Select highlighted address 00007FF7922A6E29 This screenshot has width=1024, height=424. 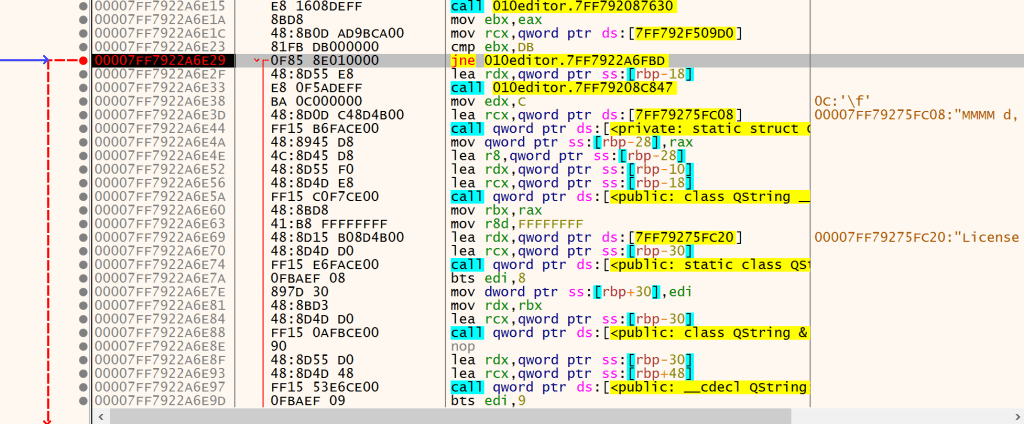(160, 60)
